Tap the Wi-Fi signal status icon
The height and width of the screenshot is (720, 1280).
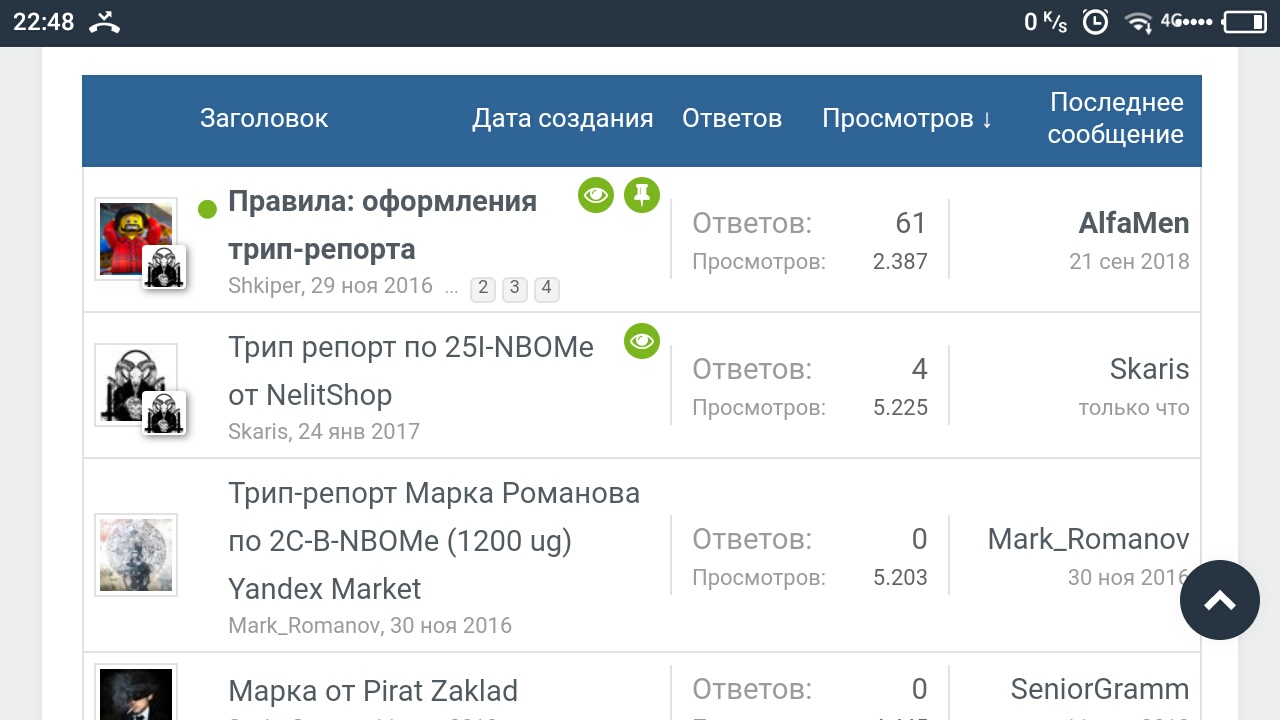[1138, 22]
